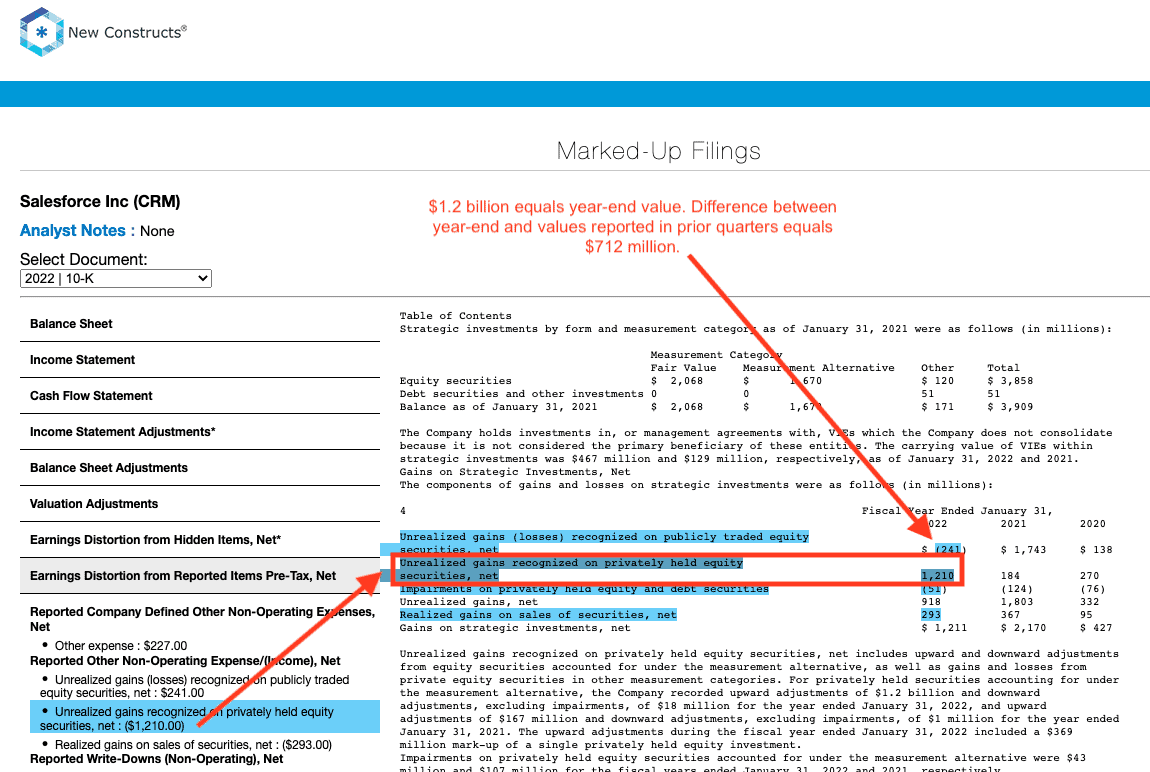Click the Analyst Notes link
Viewport: 1150px width, 772px height.
(73, 230)
